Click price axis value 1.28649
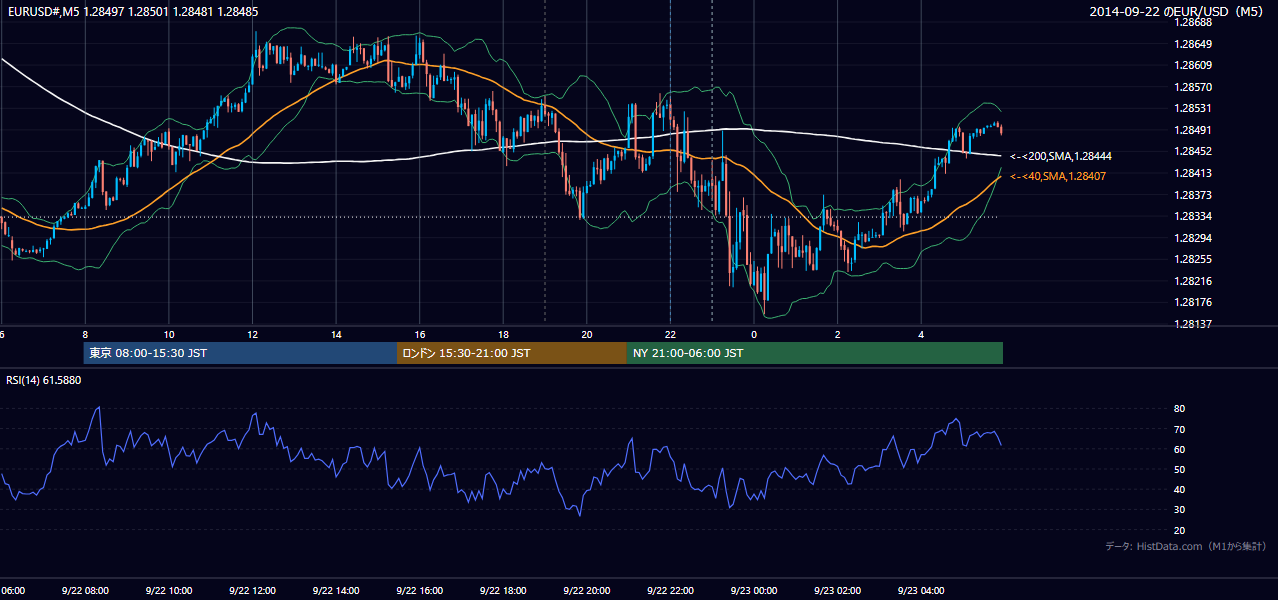Screen dimensions: 1278x600 coord(1193,44)
